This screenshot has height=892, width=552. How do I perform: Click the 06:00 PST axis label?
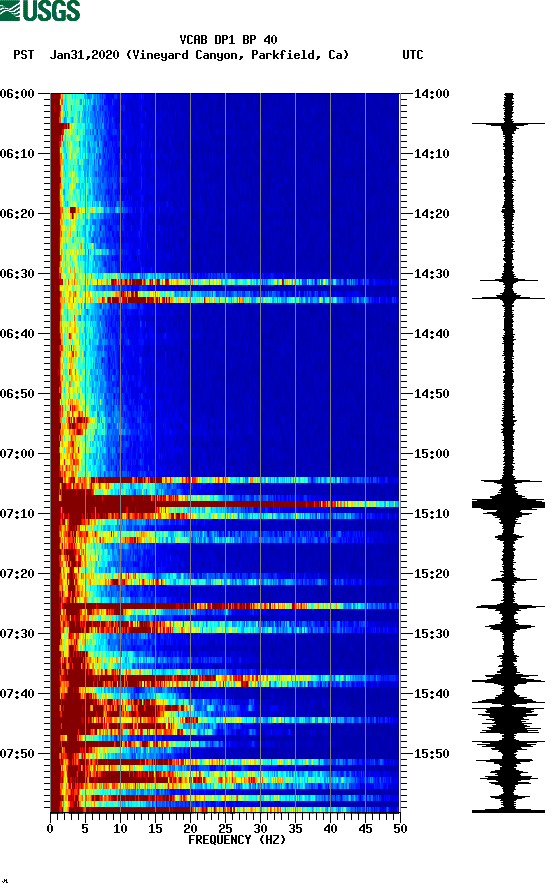point(17,93)
